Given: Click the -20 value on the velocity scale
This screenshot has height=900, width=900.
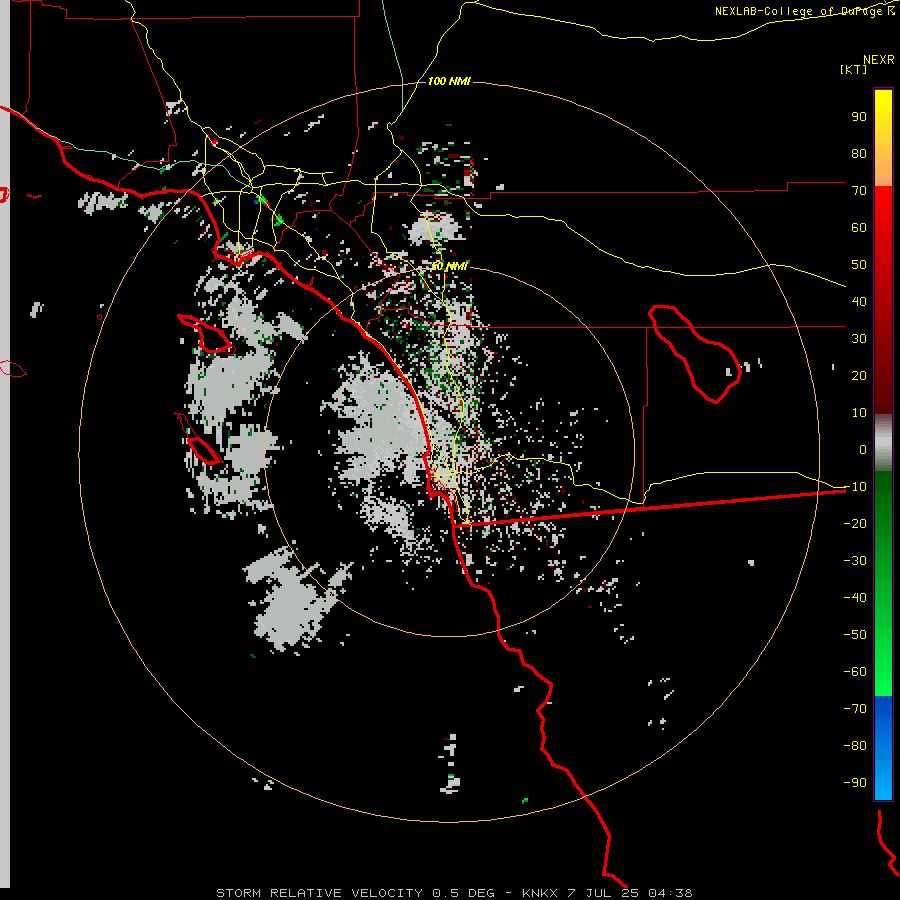Looking at the screenshot, I should (x=855, y=523).
